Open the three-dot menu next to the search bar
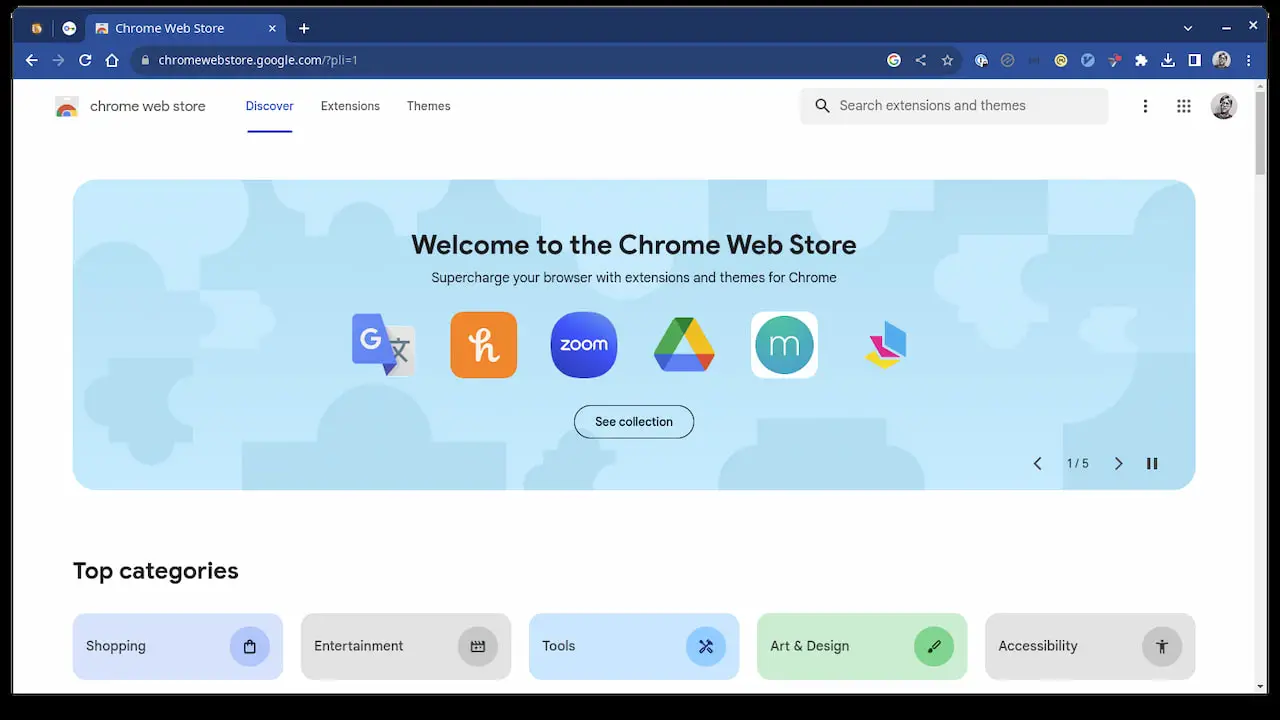Viewport: 1280px width, 720px height. tap(1145, 106)
